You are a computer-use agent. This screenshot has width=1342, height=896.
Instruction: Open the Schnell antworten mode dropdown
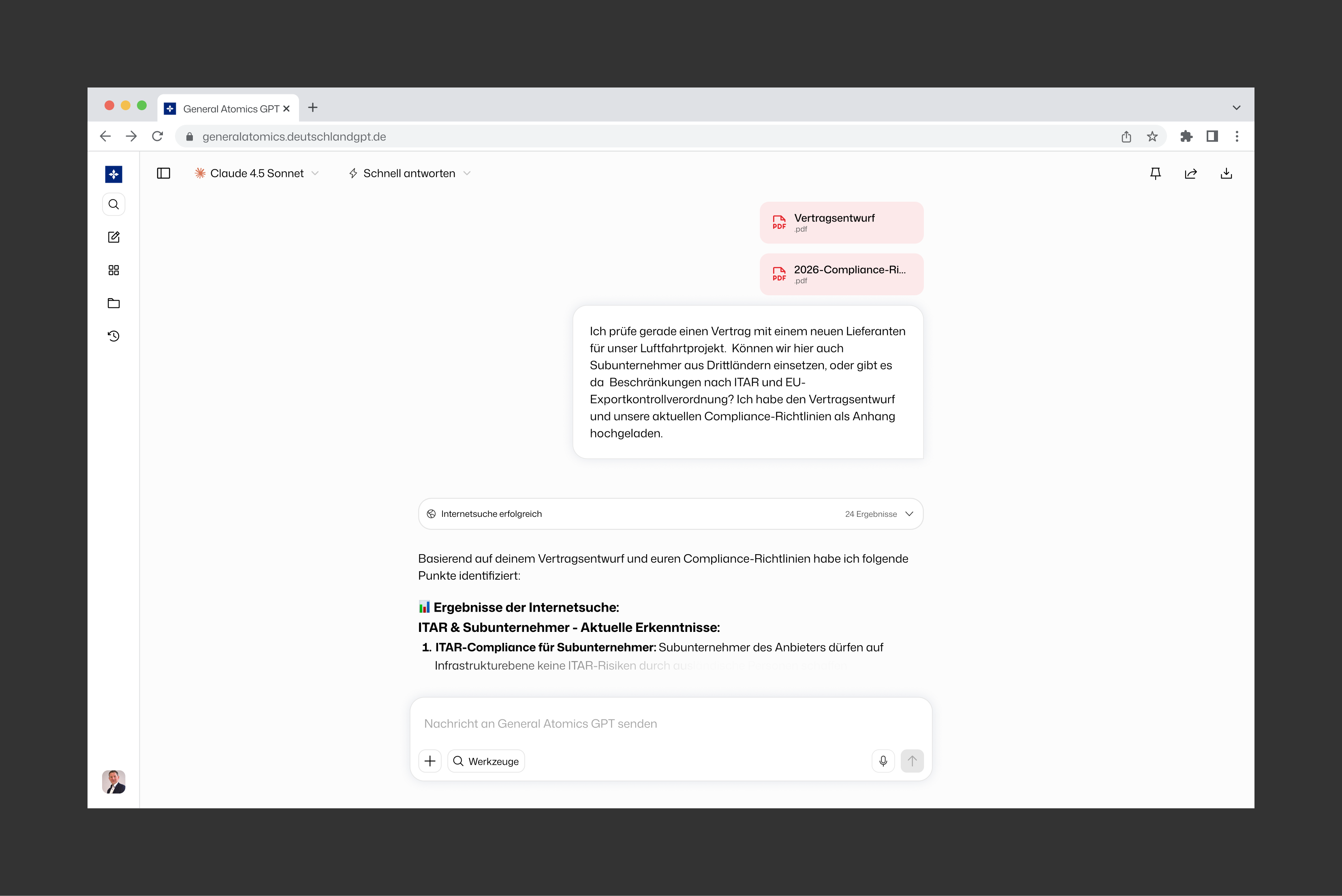coord(410,173)
